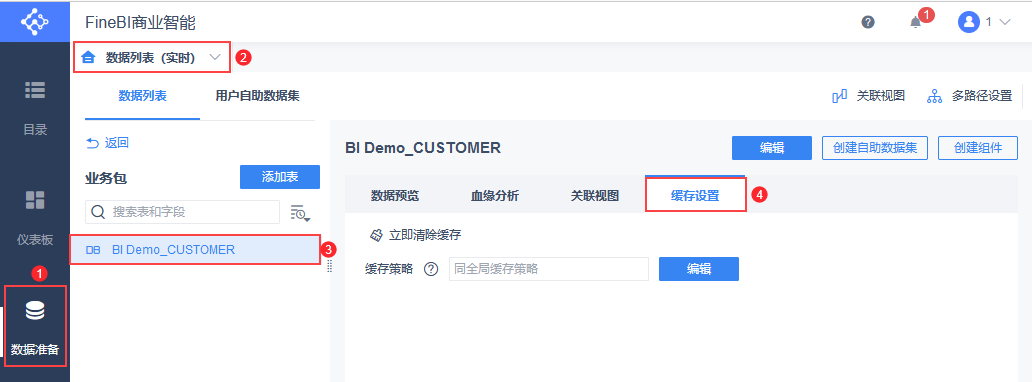Click the 创建自助数据集 button

click(875, 148)
